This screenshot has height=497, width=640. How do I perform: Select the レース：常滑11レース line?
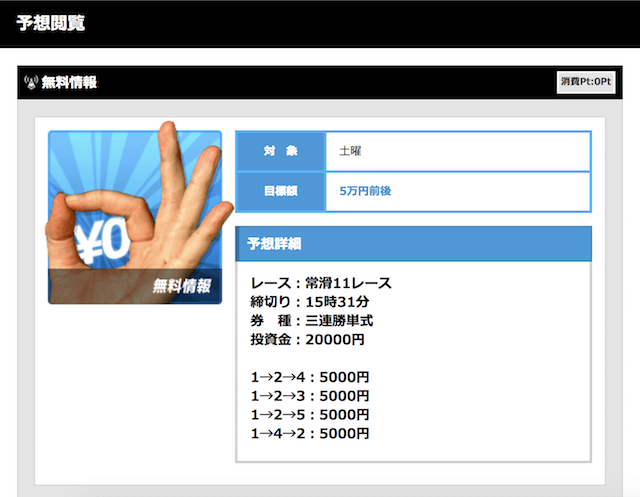tap(321, 283)
